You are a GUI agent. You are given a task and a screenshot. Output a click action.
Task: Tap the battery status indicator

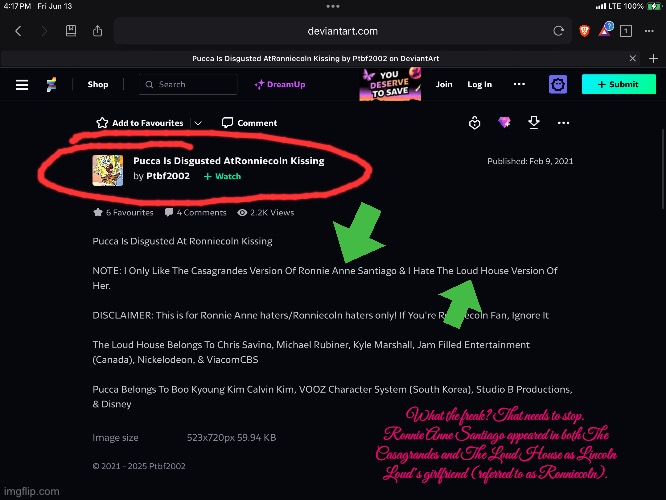point(653,6)
